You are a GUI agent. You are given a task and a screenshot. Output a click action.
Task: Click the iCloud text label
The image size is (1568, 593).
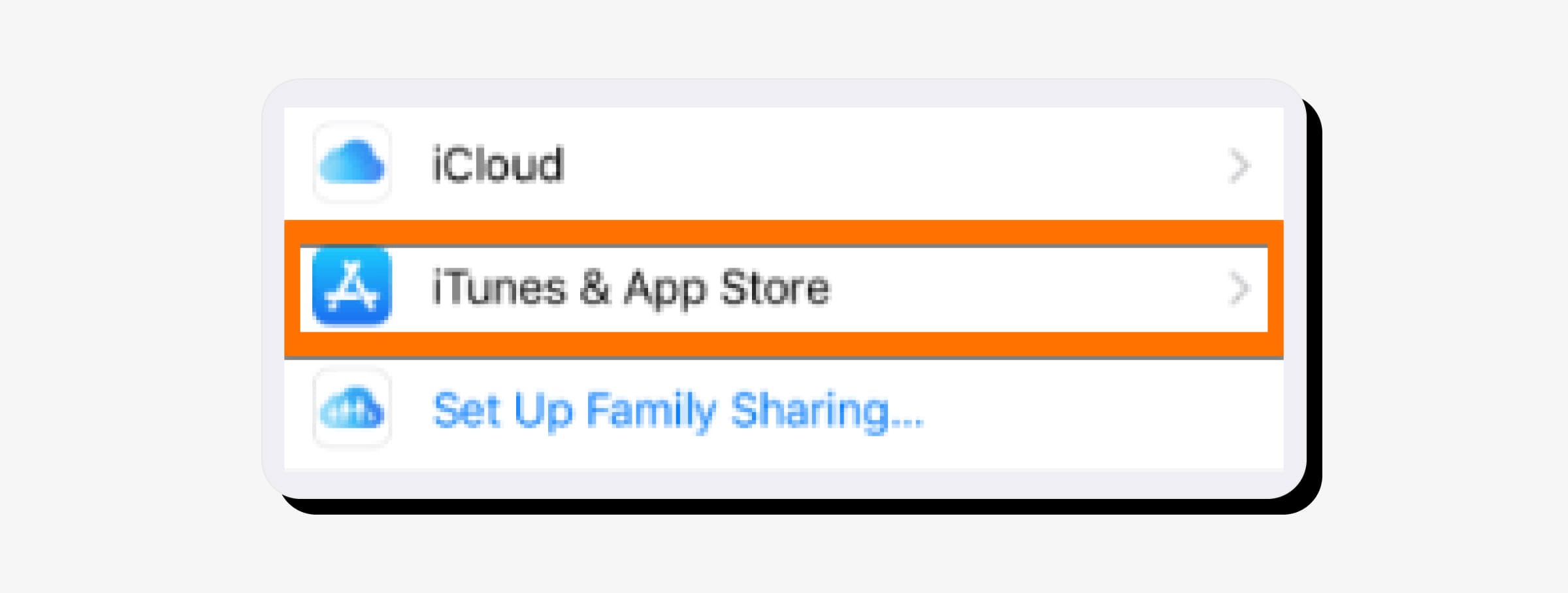click(497, 163)
